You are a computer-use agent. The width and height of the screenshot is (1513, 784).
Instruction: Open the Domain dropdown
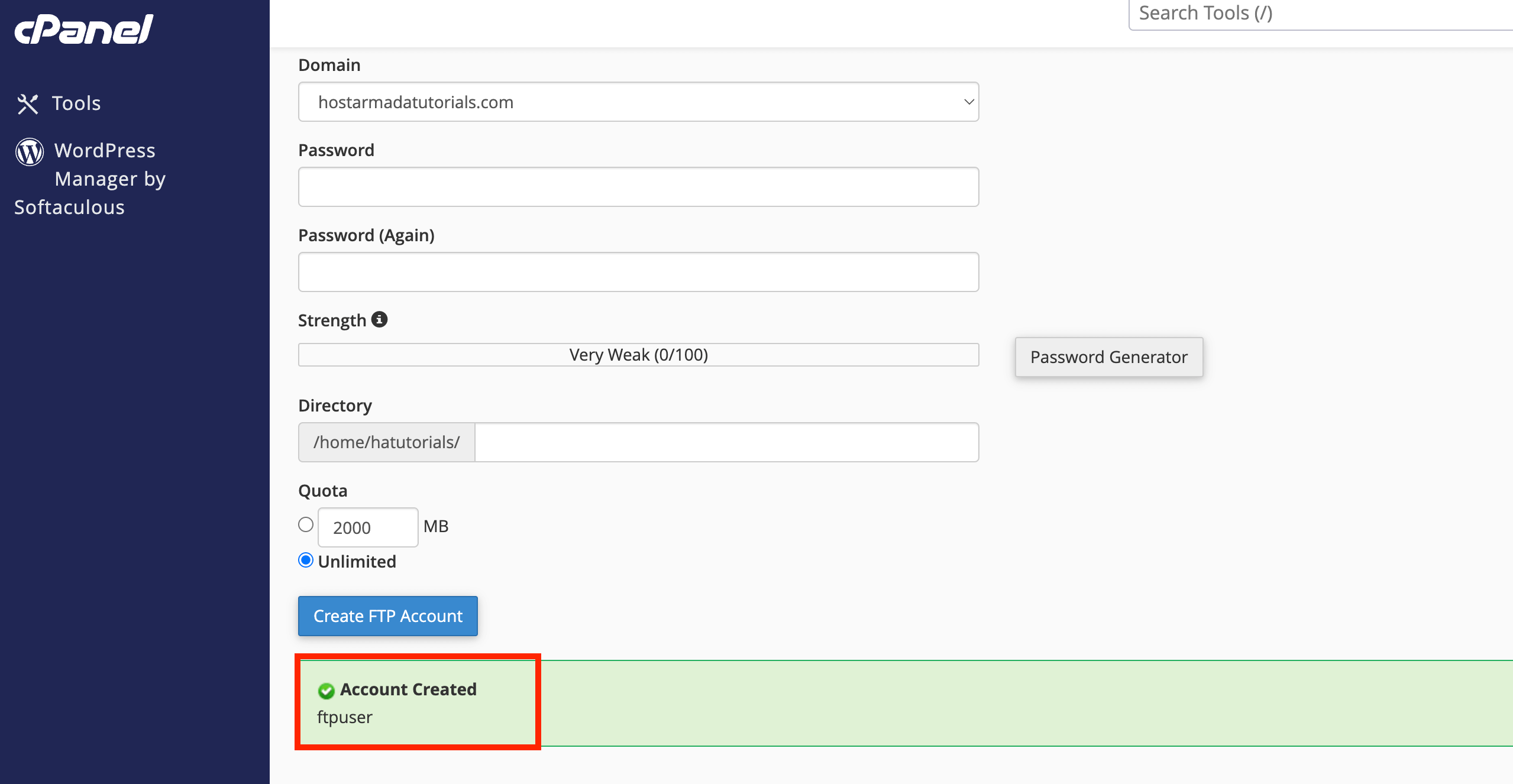[x=638, y=102]
